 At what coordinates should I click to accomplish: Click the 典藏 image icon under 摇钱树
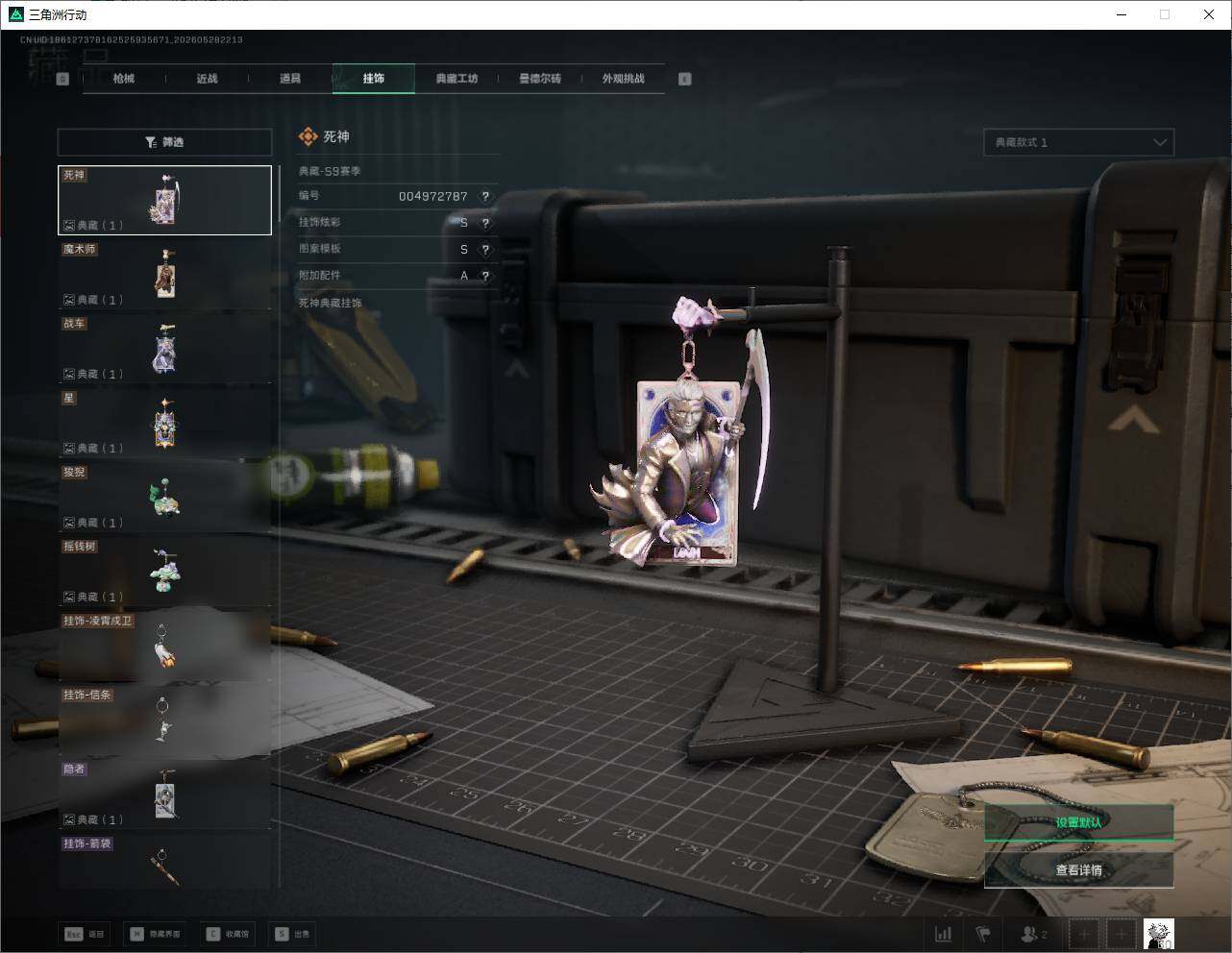tap(69, 597)
